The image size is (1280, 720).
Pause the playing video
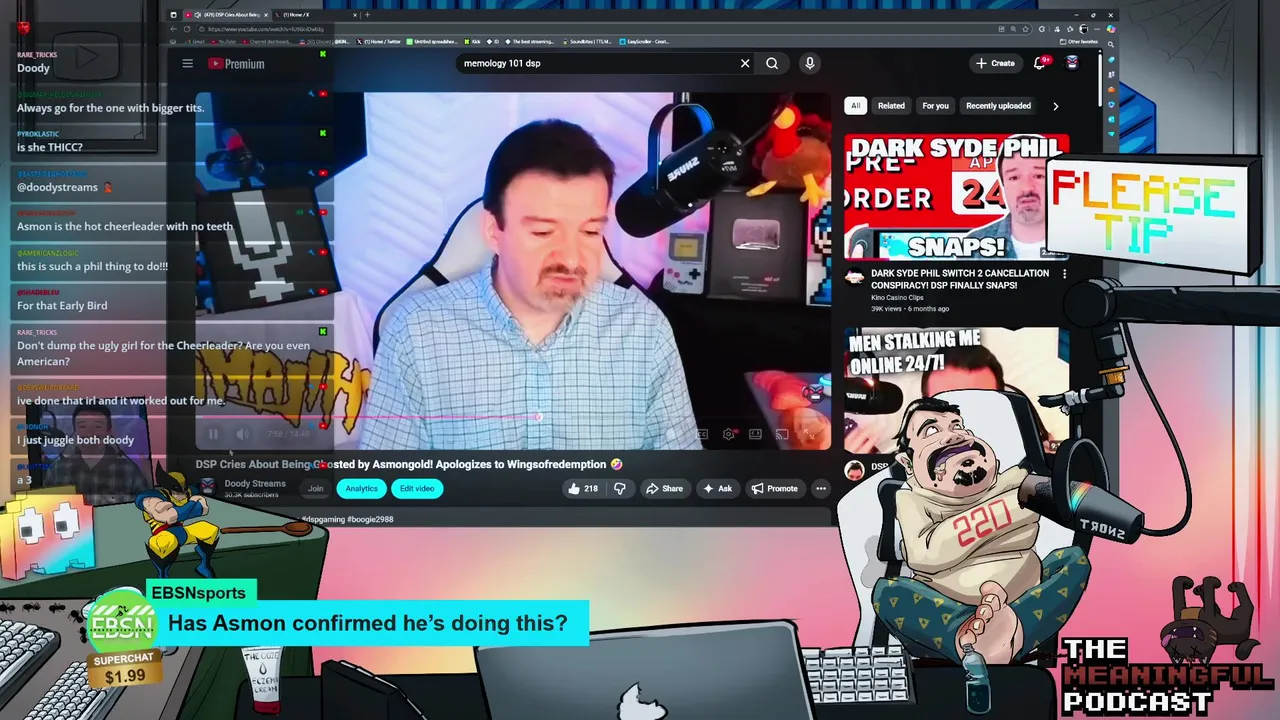coord(213,434)
